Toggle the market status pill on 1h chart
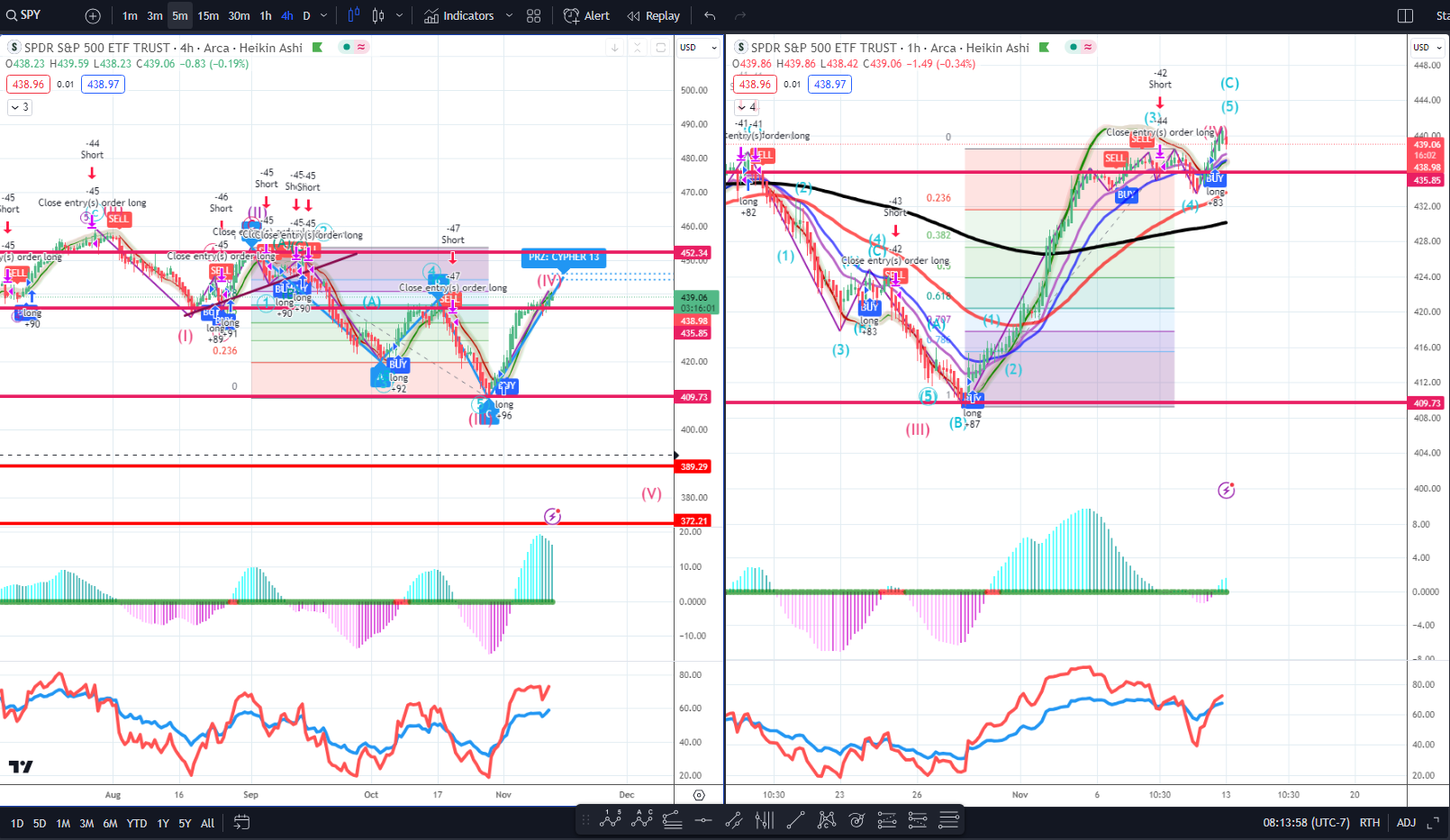The image size is (1450, 840). pyautogui.click(x=1081, y=47)
